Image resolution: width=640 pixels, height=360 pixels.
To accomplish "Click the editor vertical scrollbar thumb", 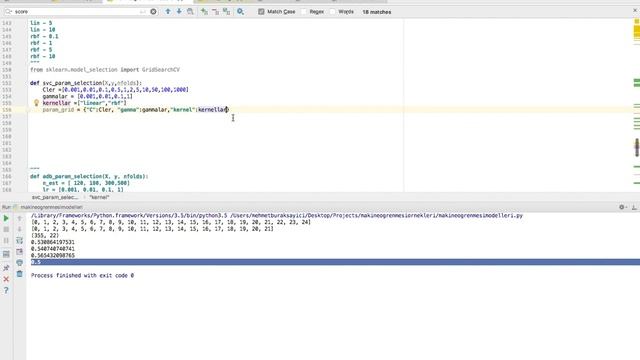I will coord(637,147).
